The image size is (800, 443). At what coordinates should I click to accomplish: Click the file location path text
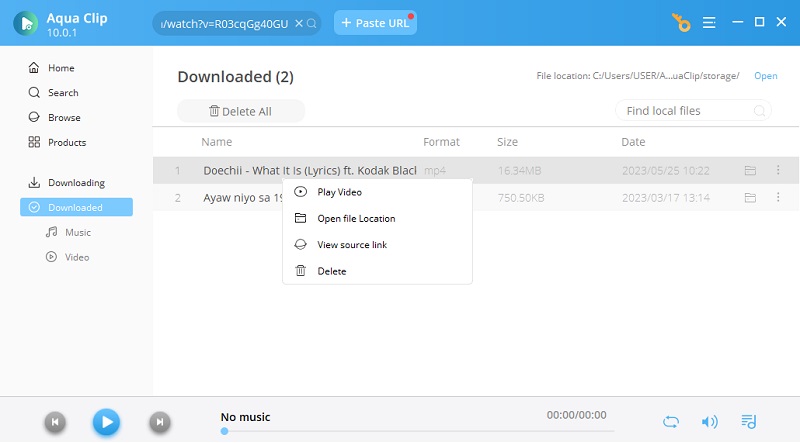(638, 76)
